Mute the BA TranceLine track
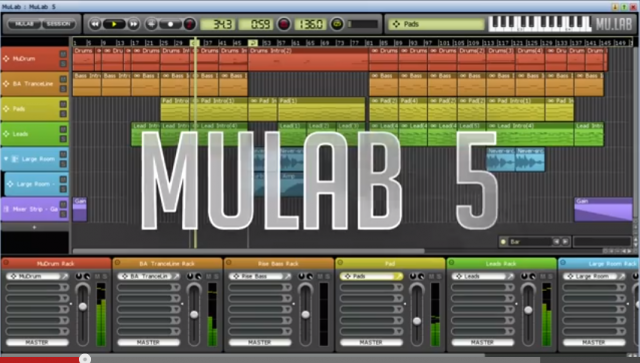The width and height of the screenshot is (640, 363). point(63,79)
